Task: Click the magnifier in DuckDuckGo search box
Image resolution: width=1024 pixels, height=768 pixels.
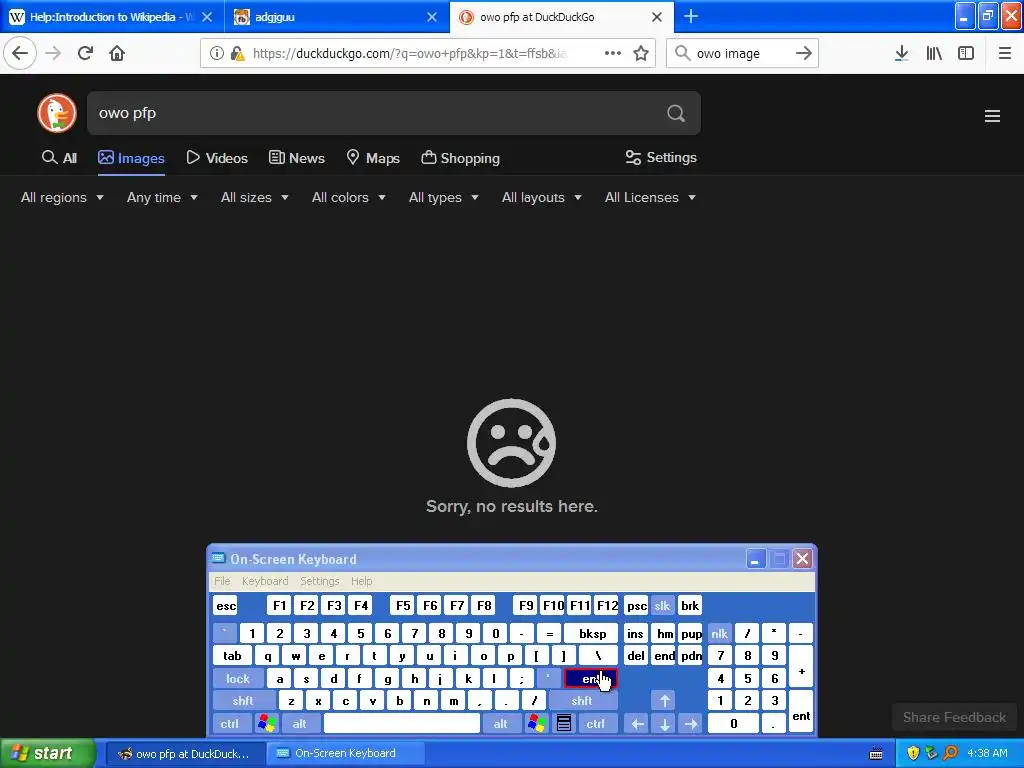Action: (676, 114)
